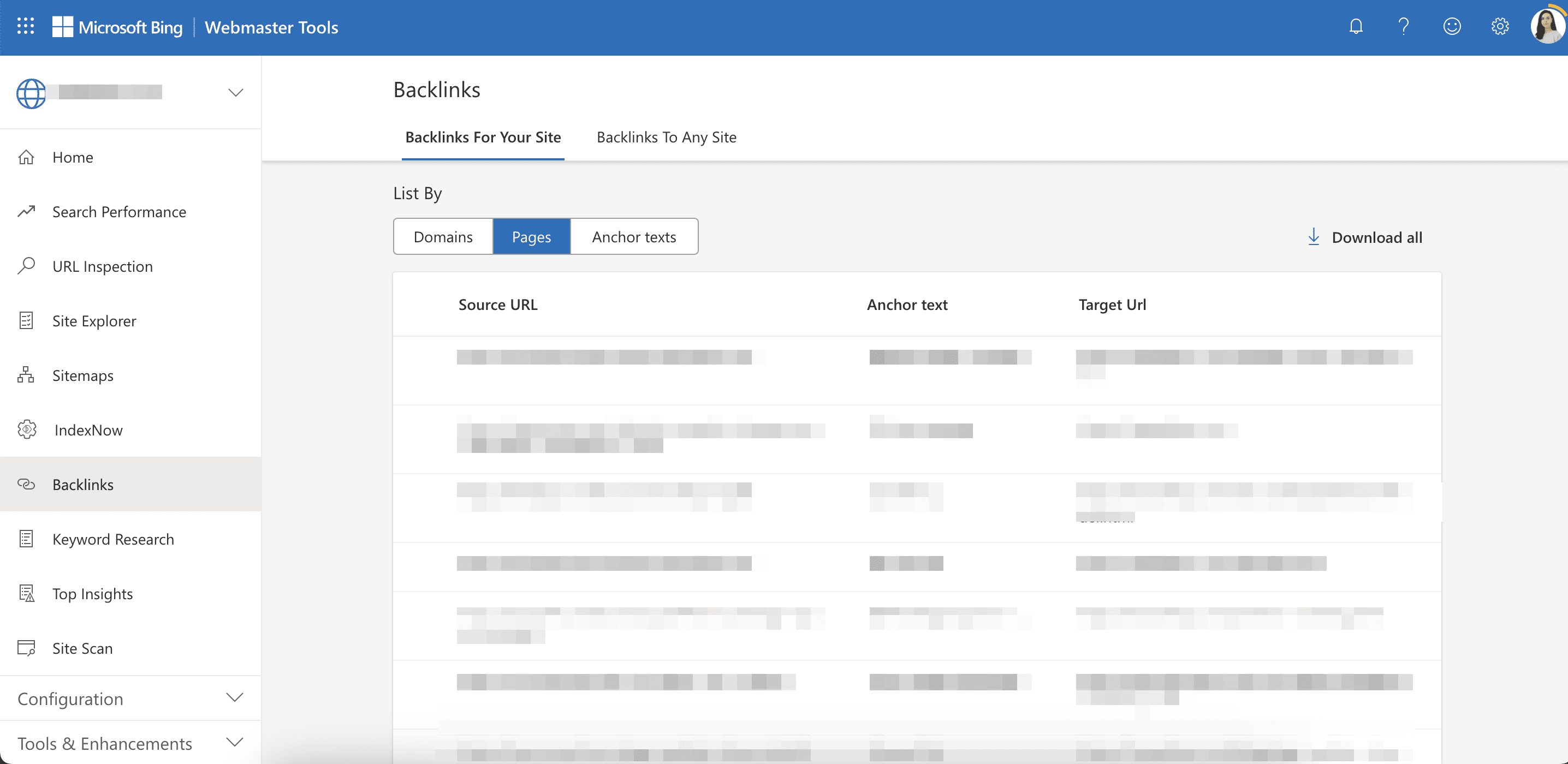Click the URL Inspection menu item
This screenshot has height=764, width=1568.
tap(102, 266)
